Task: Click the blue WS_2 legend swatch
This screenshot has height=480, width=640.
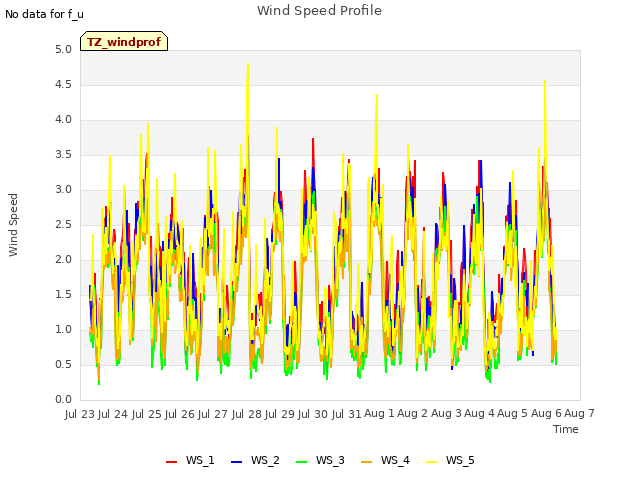Action: click(x=236, y=462)
